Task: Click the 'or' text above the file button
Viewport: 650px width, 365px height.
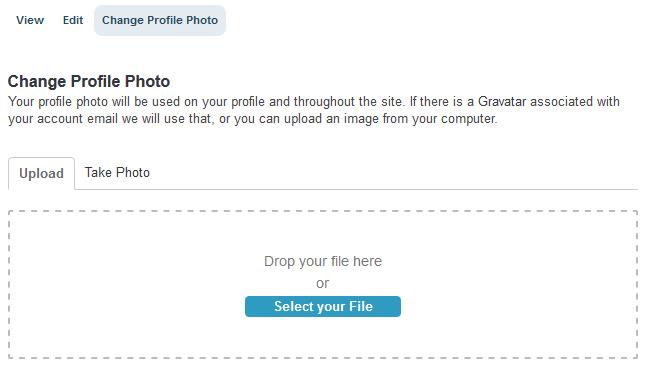Action: 323,284
